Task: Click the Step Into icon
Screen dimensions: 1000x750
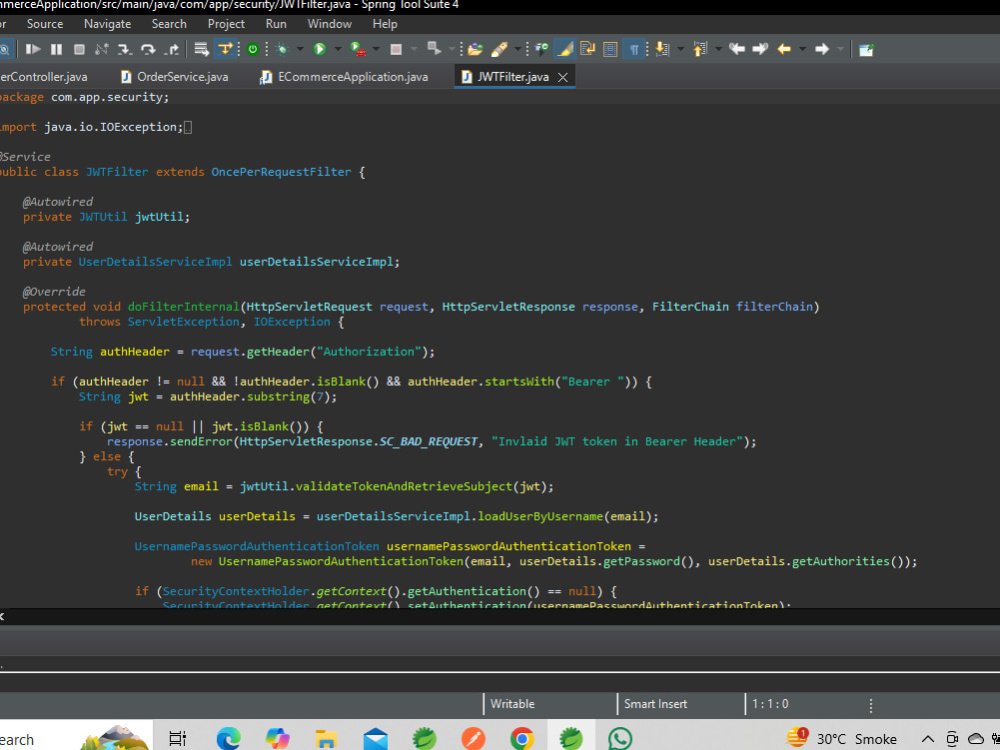Action: tap(124, 49)
